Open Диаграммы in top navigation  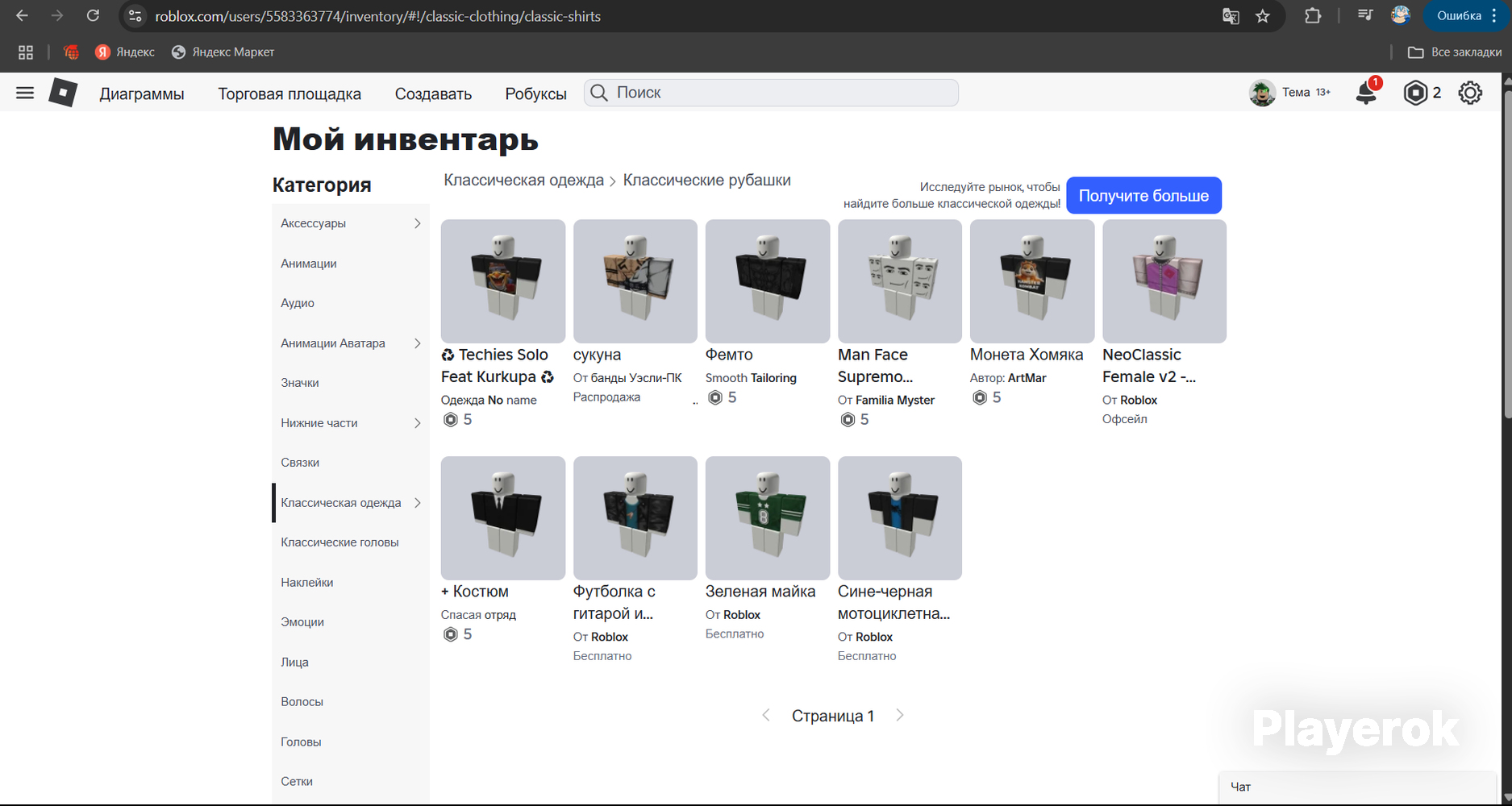[142, 93]
